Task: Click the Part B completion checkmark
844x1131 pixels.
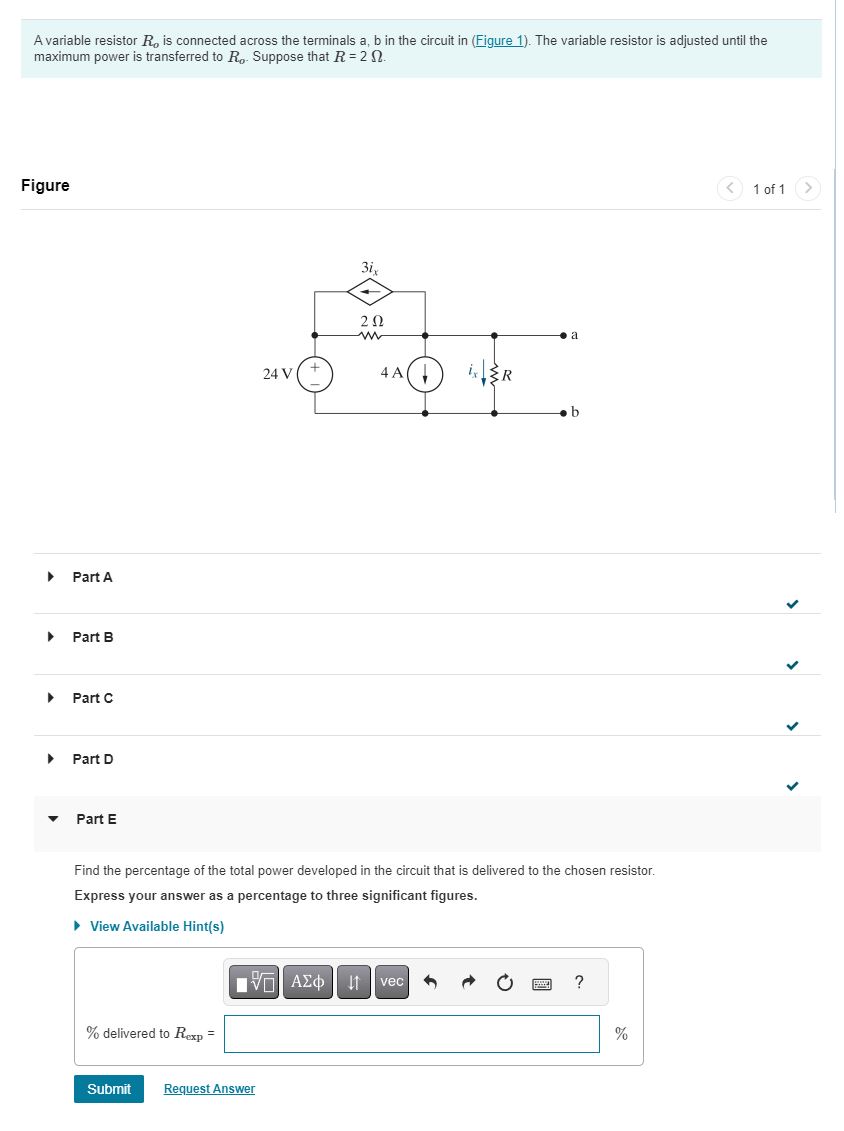Action: pos(792,664)
